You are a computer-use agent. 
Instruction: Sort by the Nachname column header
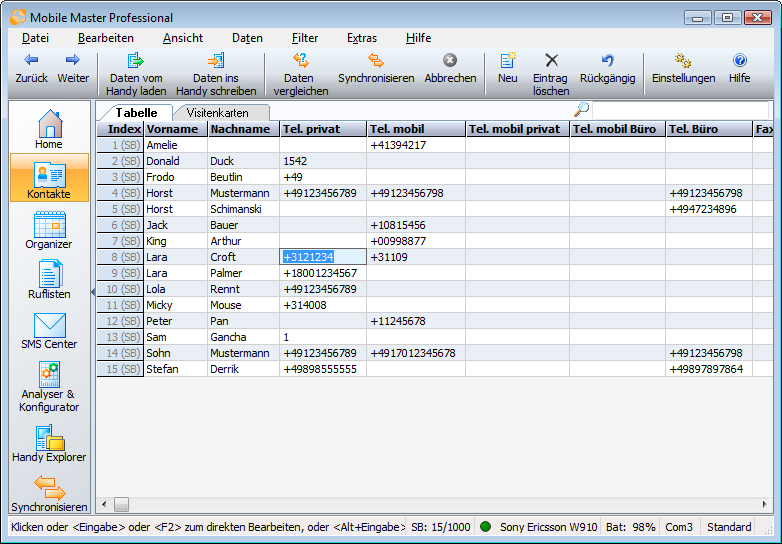pos(242,129)
